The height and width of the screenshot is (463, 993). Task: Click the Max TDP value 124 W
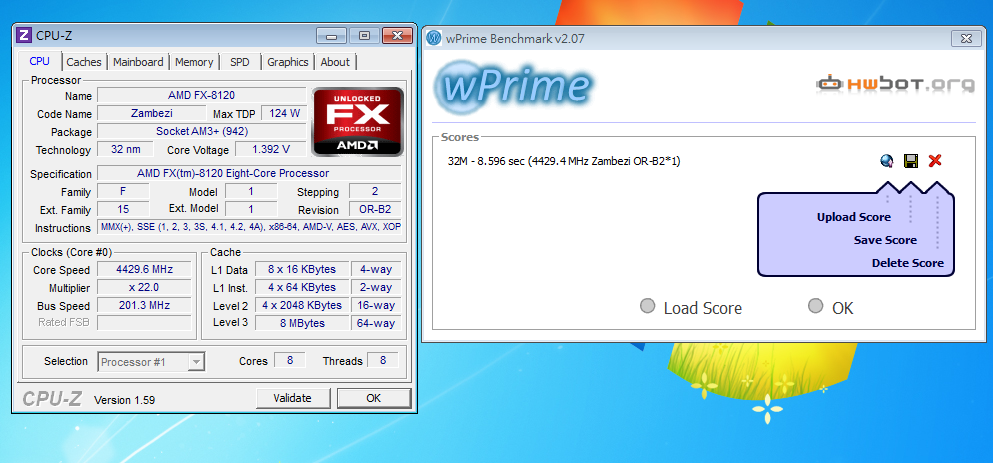(284, 113)
